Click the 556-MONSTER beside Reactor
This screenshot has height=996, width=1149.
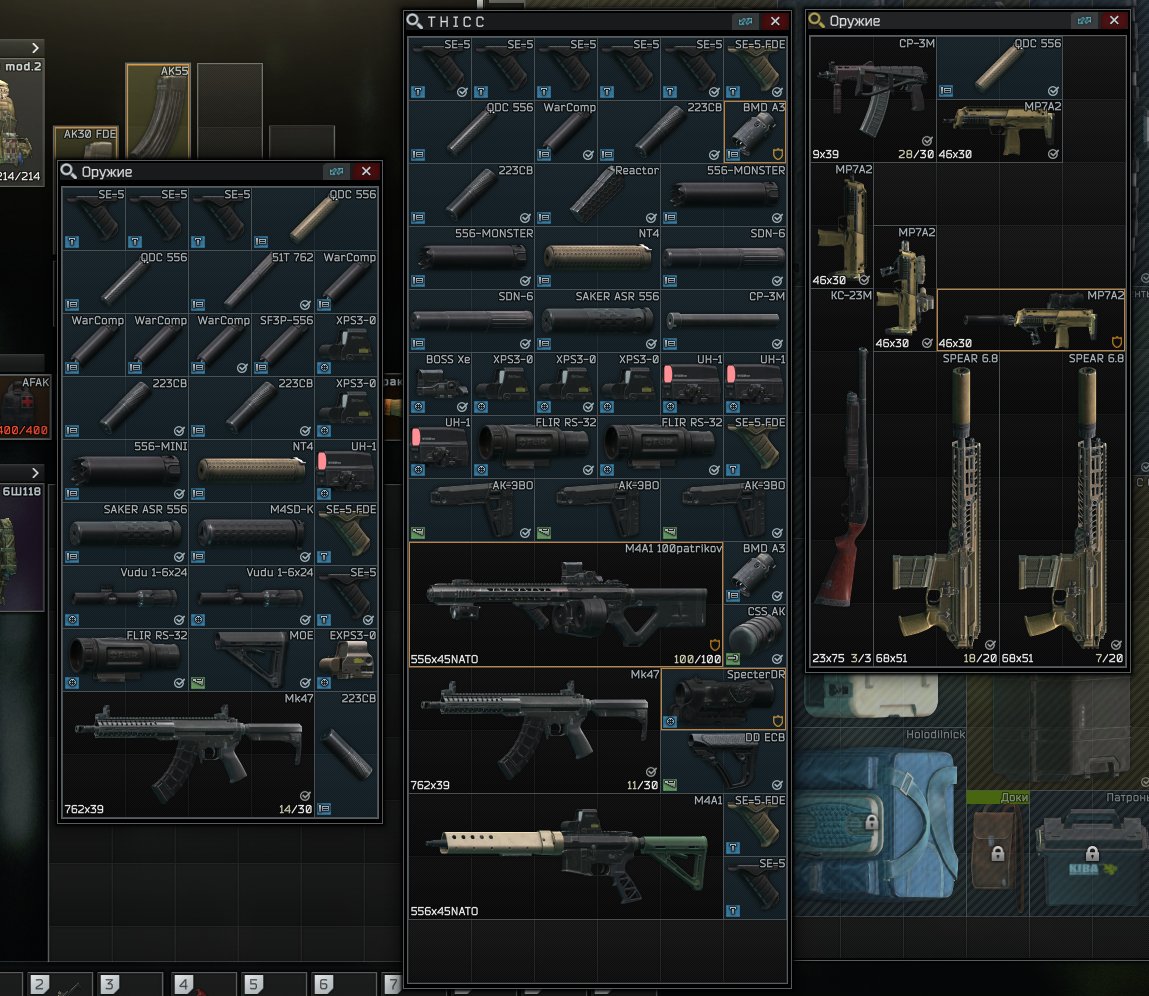click(724, 195)
